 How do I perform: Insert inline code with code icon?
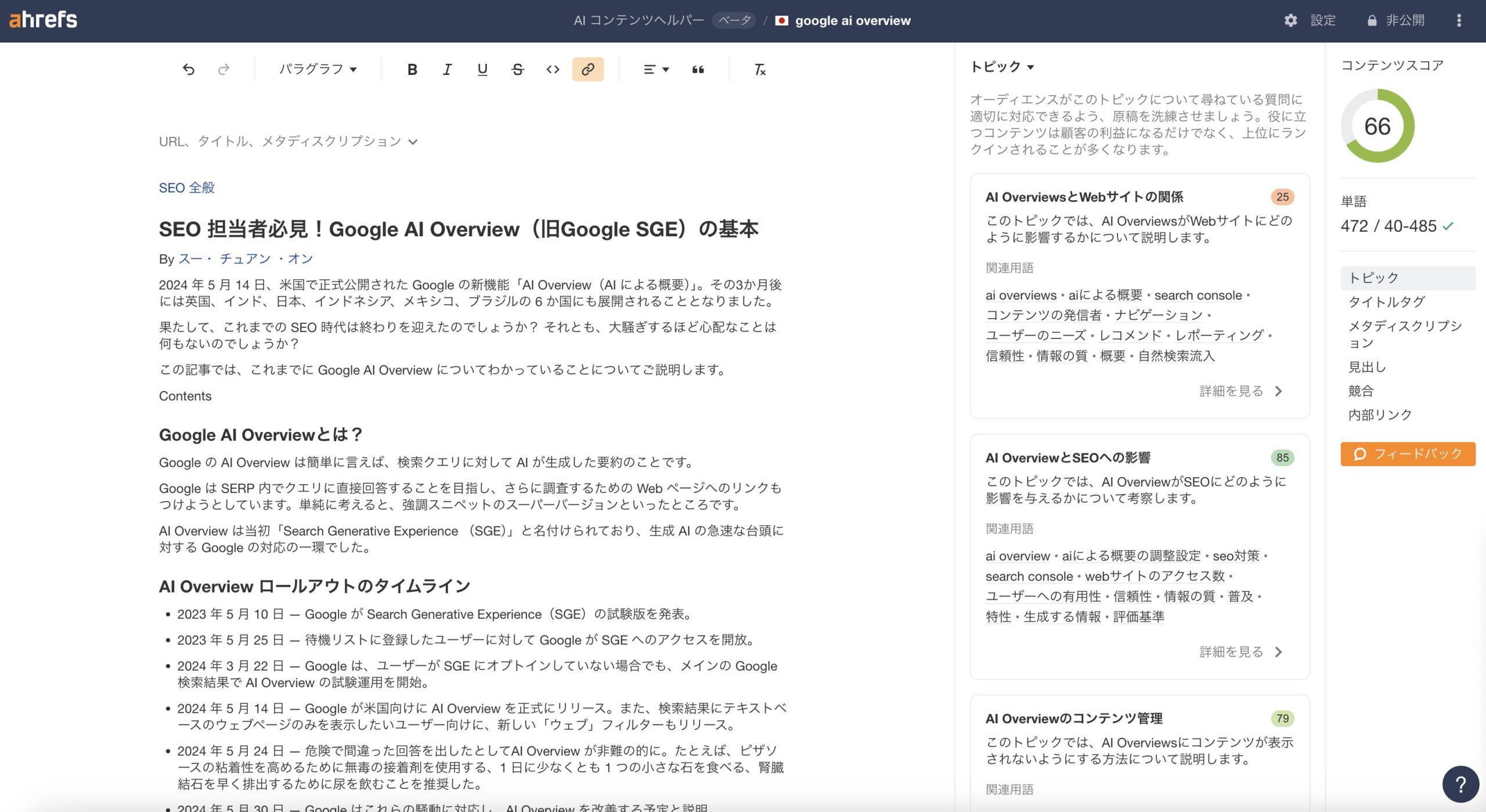tap(553, 70)
